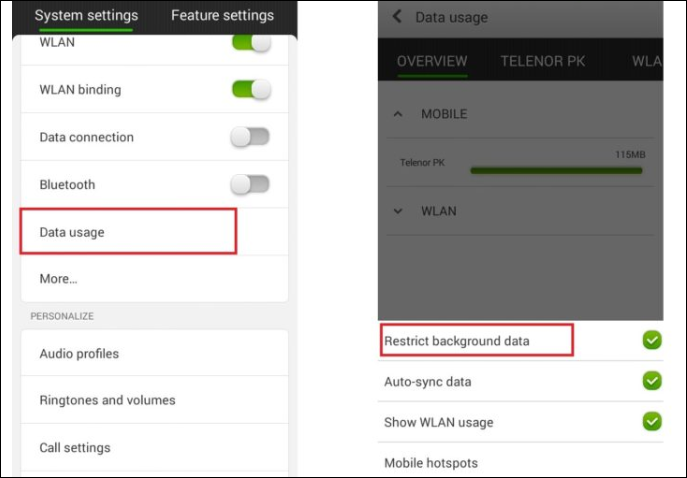Open Audio profiles settings
Image resolution: width=687 pixels, height=478 pixels.
(155, 353)
